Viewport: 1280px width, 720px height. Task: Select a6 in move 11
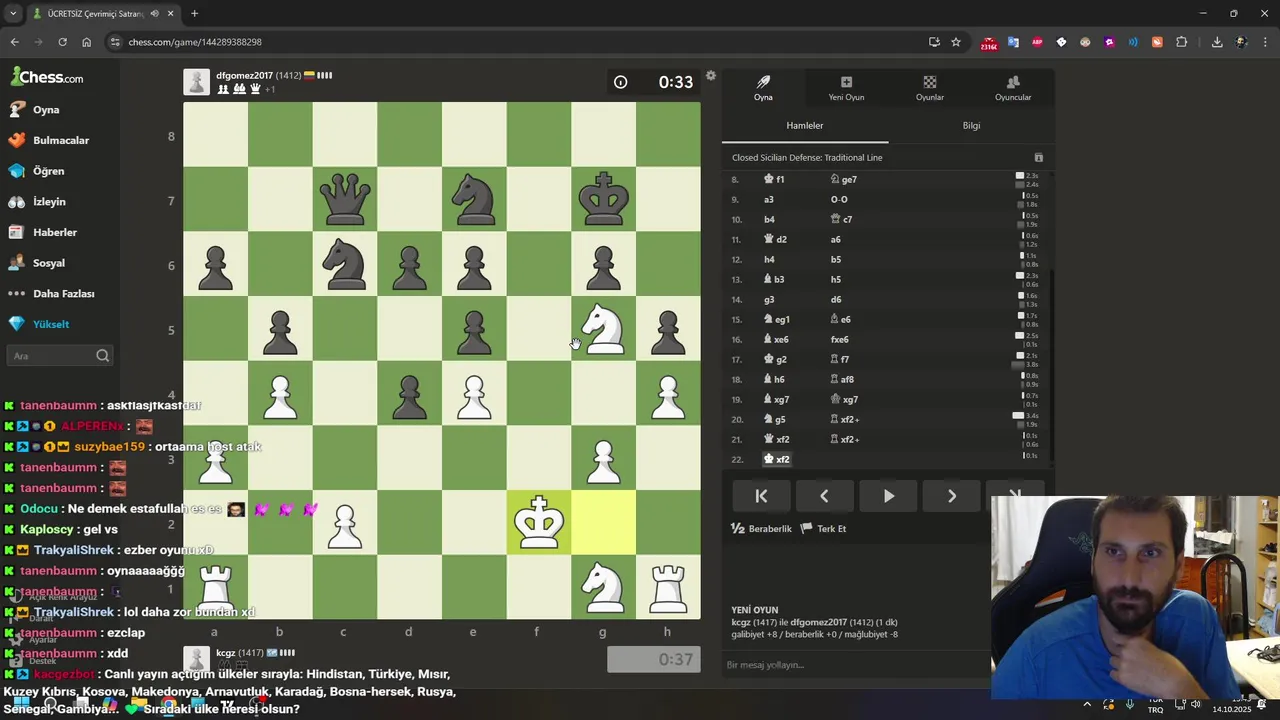point(836,239)
